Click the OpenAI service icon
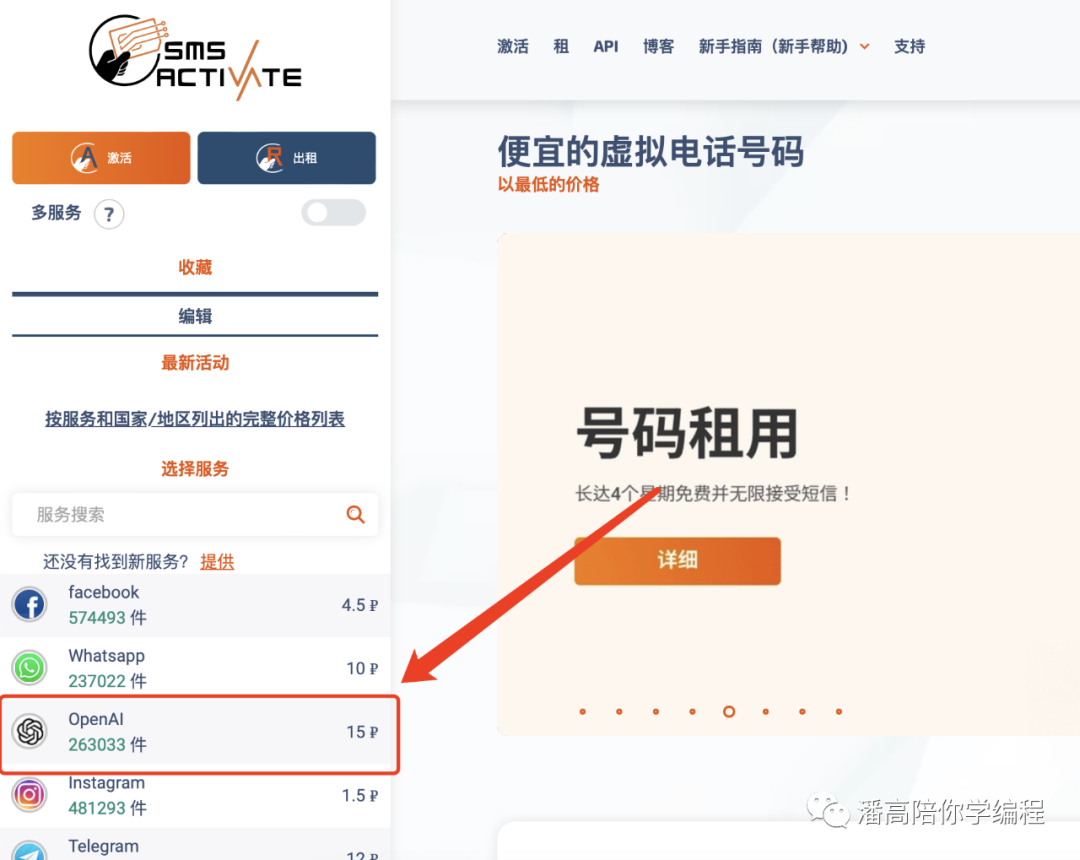The image size is (1080, 860). (x=30, y=731)
